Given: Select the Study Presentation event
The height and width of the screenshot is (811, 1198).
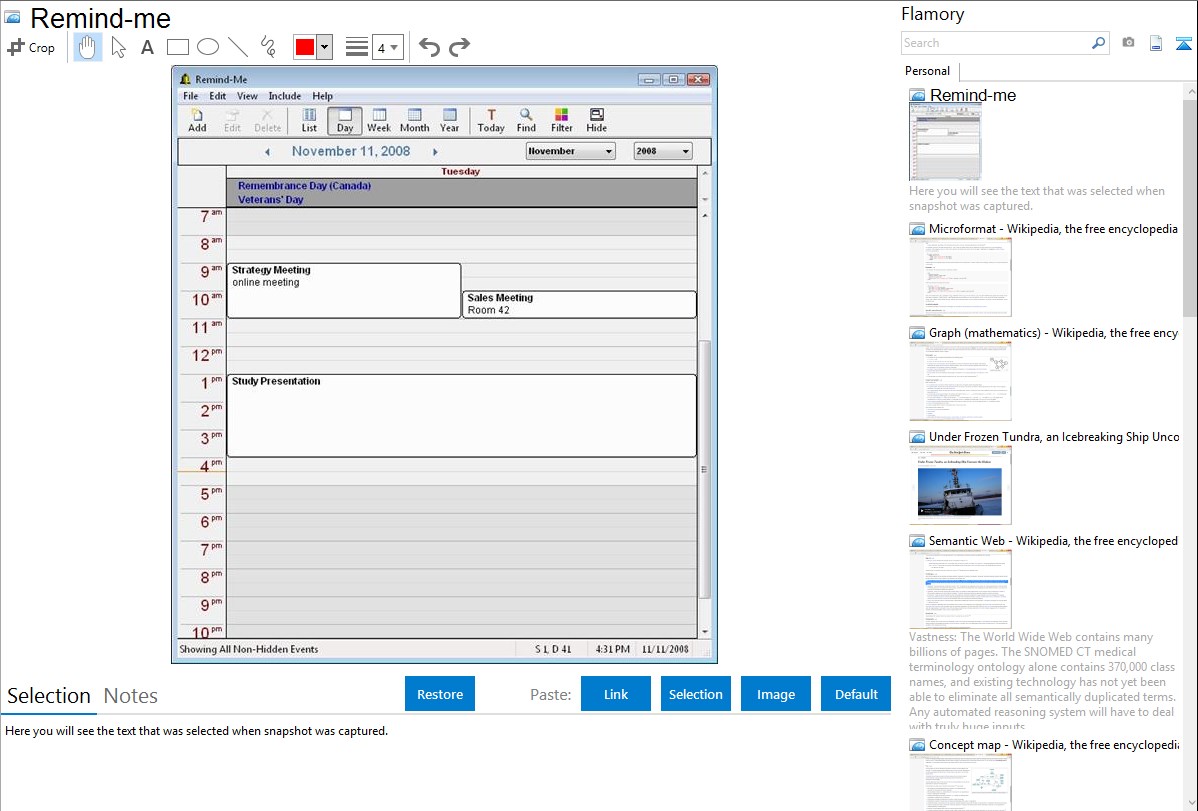Looking at the screenshot, I should tap(461, 416).
